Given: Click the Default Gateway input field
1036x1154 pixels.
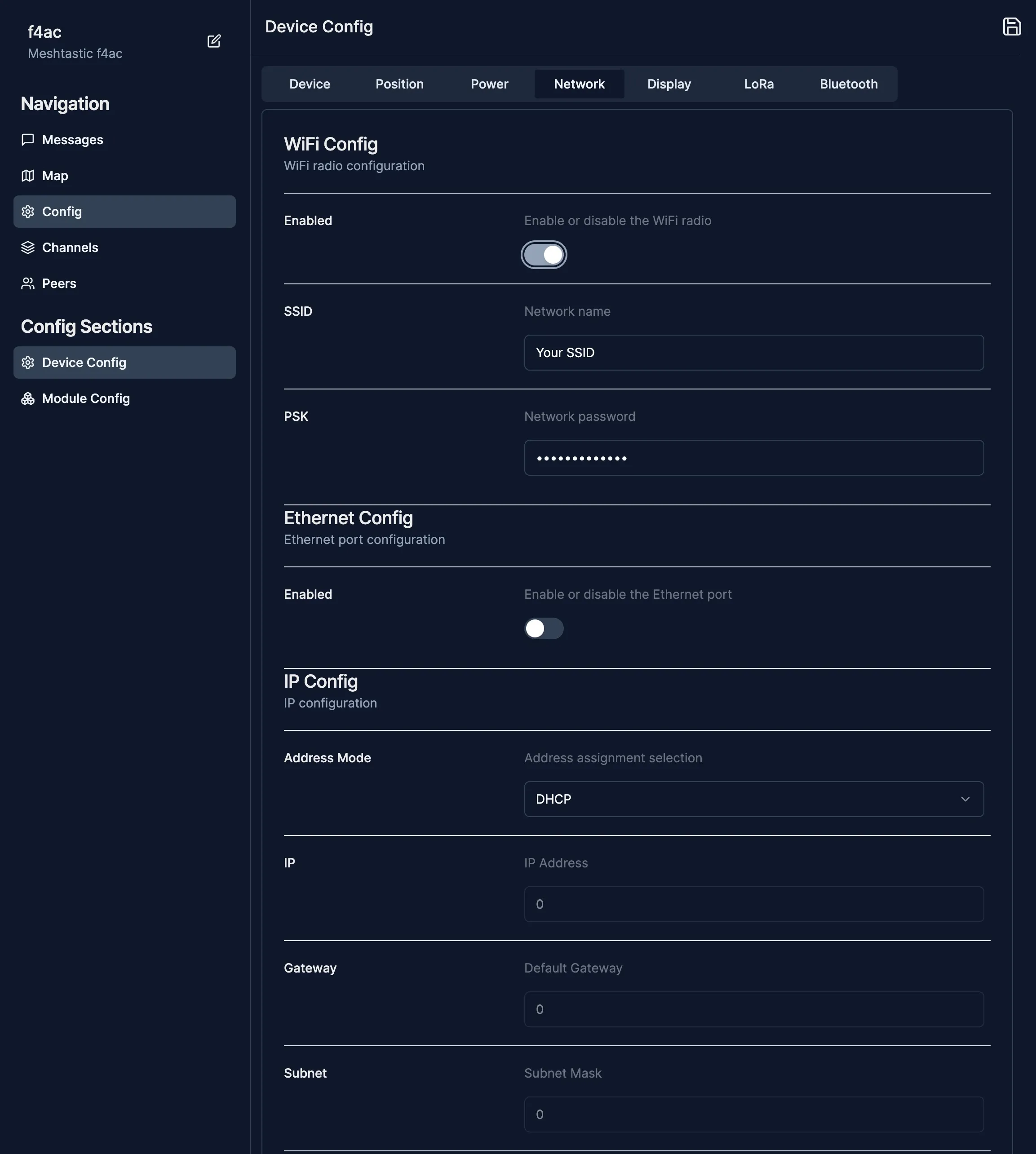Looking at the screenshot, I should [x=753, y=1009].
